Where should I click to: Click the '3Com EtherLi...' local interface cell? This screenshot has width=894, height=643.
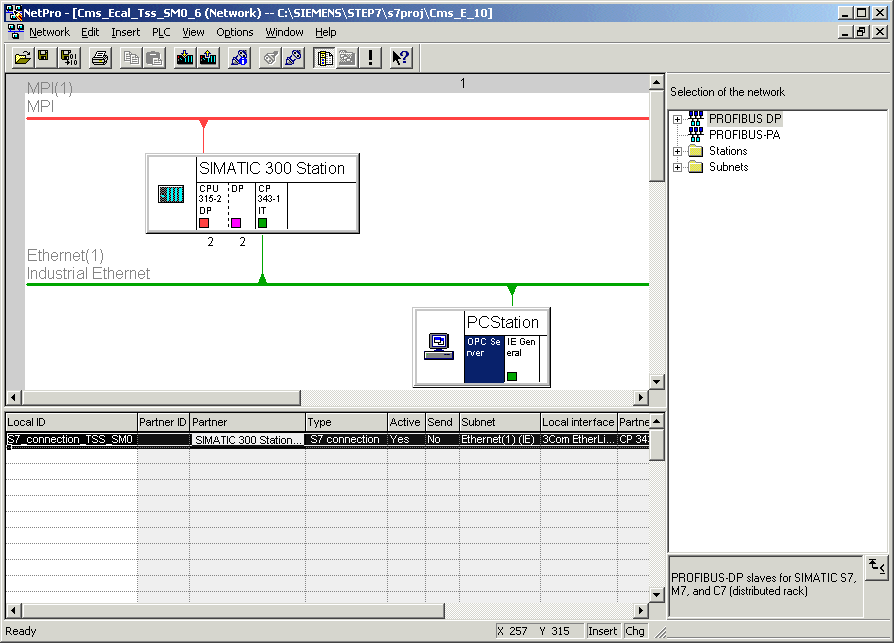(579, 439)
